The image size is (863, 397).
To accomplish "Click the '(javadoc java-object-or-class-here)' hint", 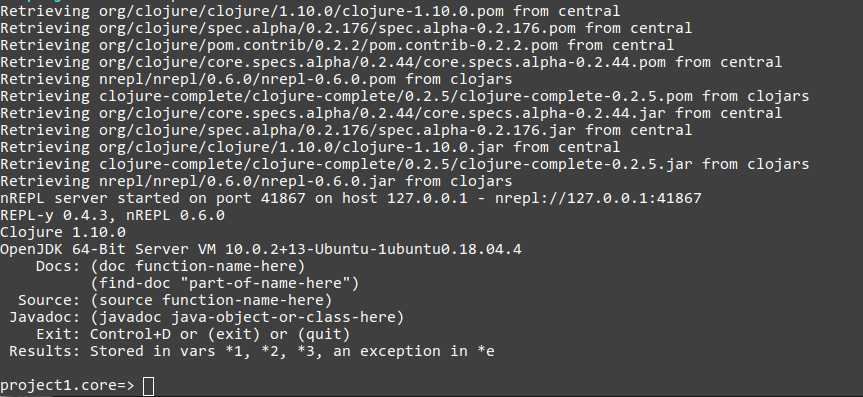I will tap(247, 318).
